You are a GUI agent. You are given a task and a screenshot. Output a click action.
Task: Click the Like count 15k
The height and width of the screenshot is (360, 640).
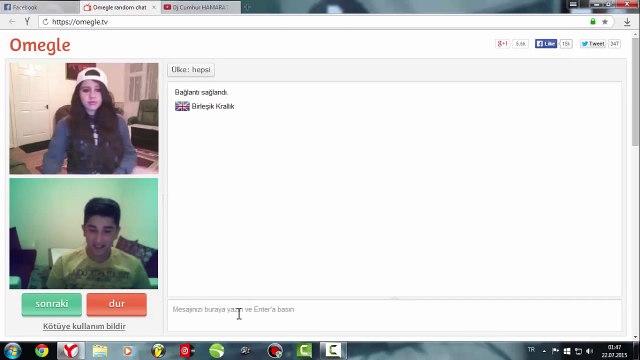point(566,44)
